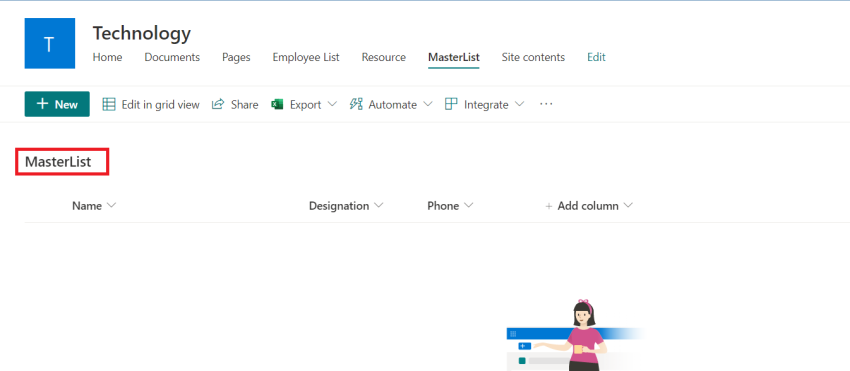Click the Add column label

point(588,206)
